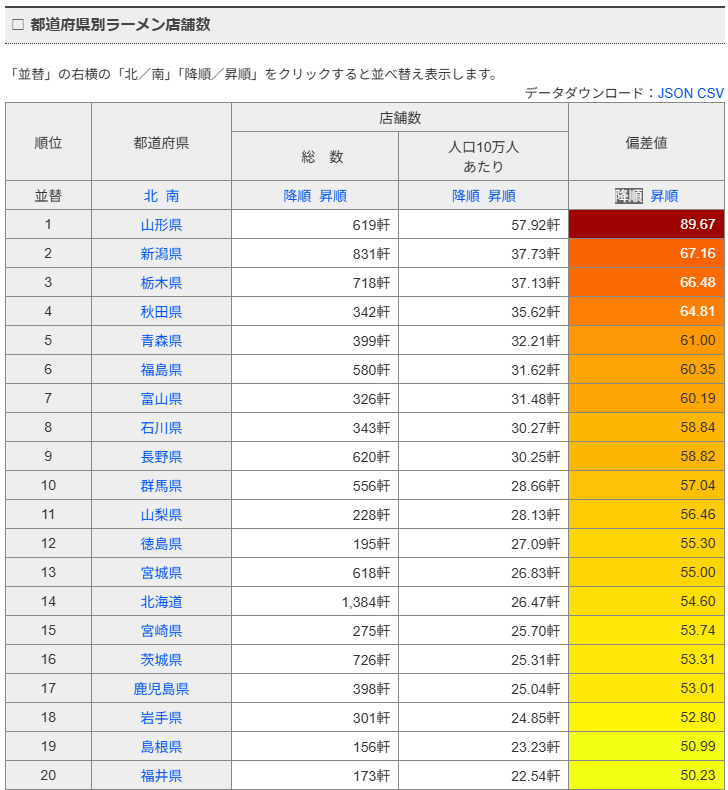Screen dimensions: 728x790
Task: Click rank number 10 cell
Action: pos(48,485)
